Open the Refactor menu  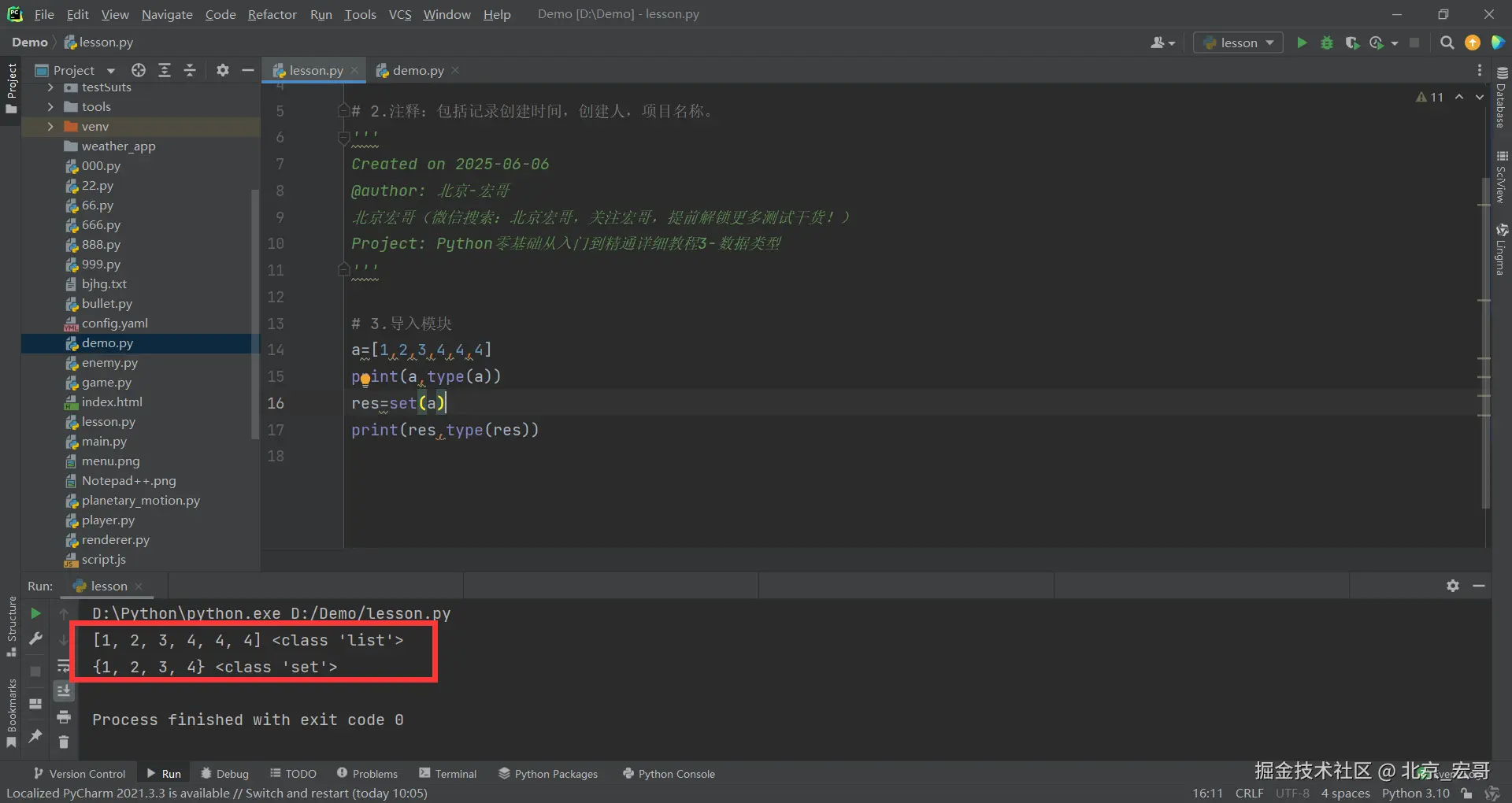point(272,14)
